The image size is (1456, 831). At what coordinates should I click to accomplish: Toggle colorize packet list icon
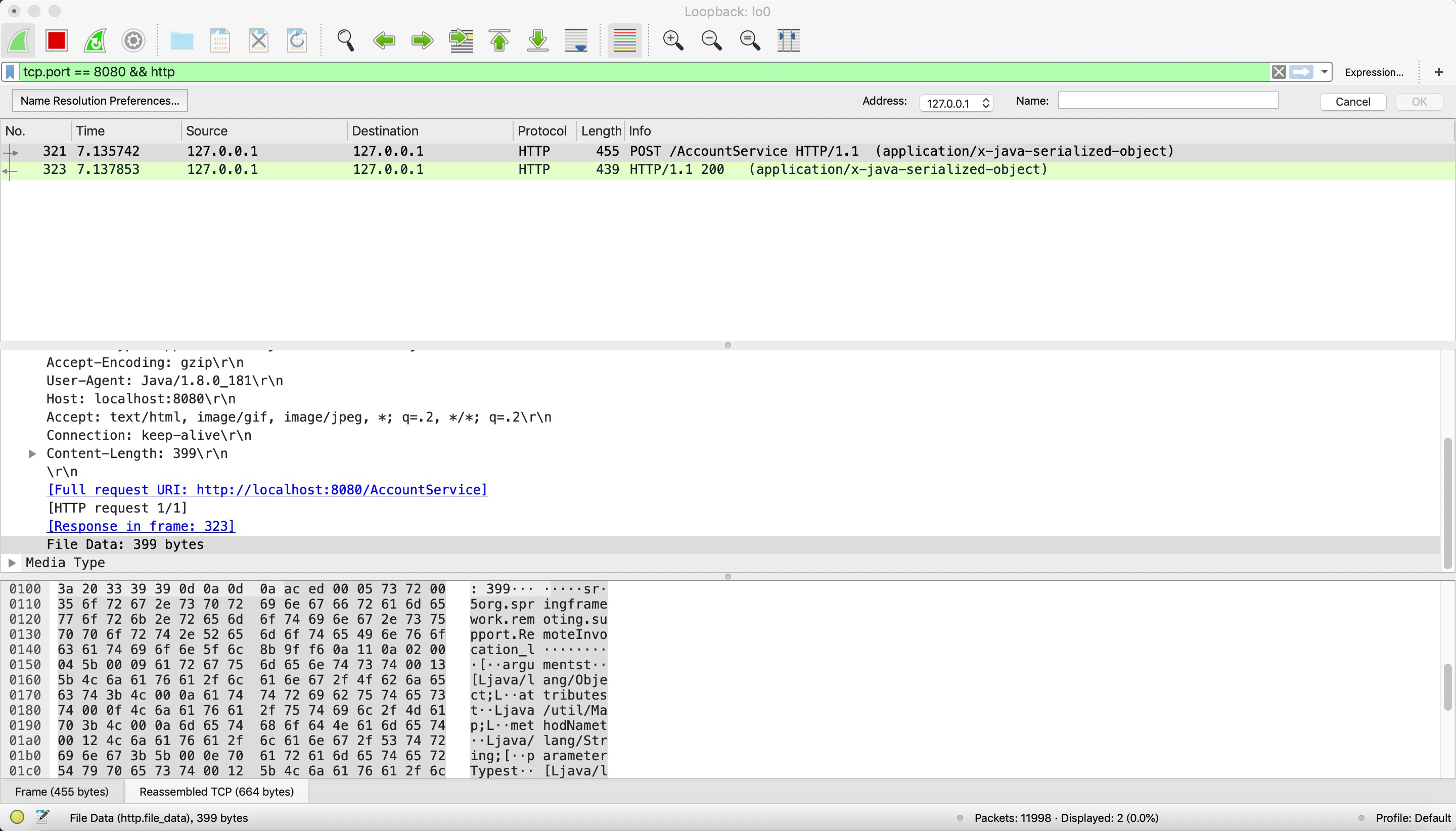624,40
